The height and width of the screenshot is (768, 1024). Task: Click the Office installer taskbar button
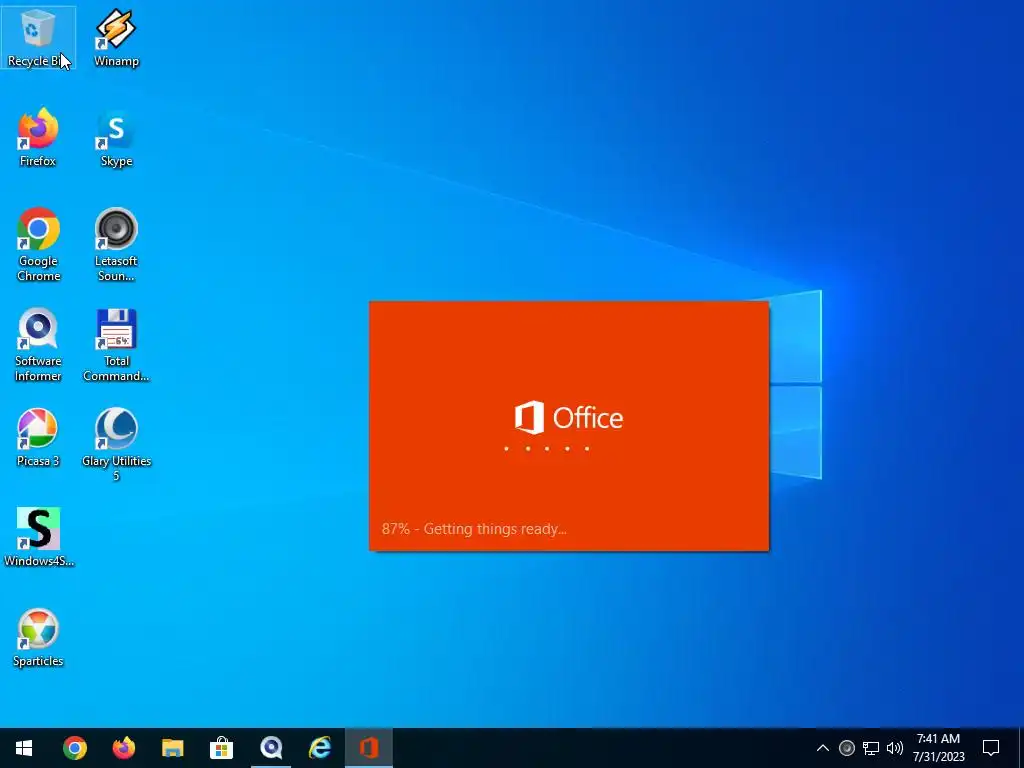(x=369, y=748)
